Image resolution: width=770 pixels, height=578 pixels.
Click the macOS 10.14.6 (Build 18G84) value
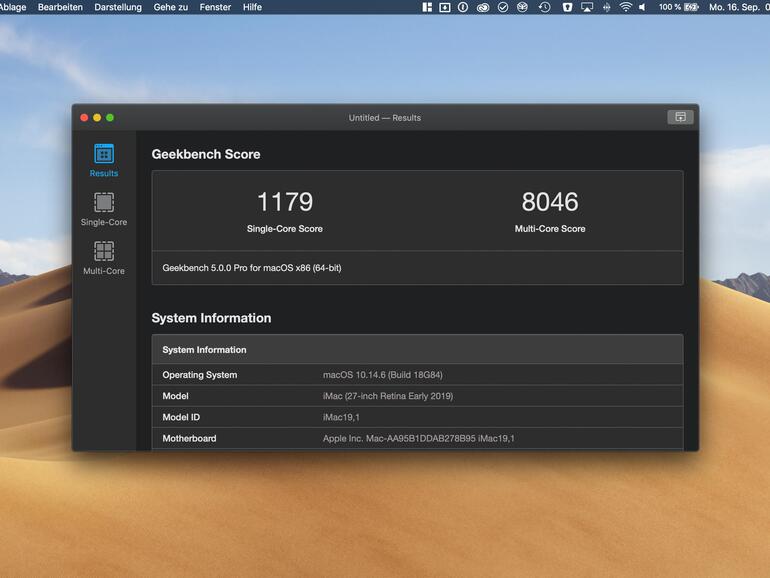coord(383,375)
